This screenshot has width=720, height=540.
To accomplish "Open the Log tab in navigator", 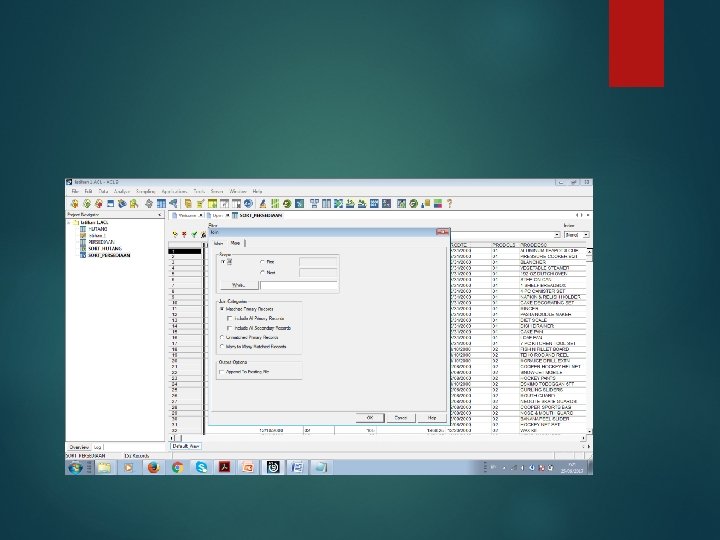I will click(x=98, y=447).
